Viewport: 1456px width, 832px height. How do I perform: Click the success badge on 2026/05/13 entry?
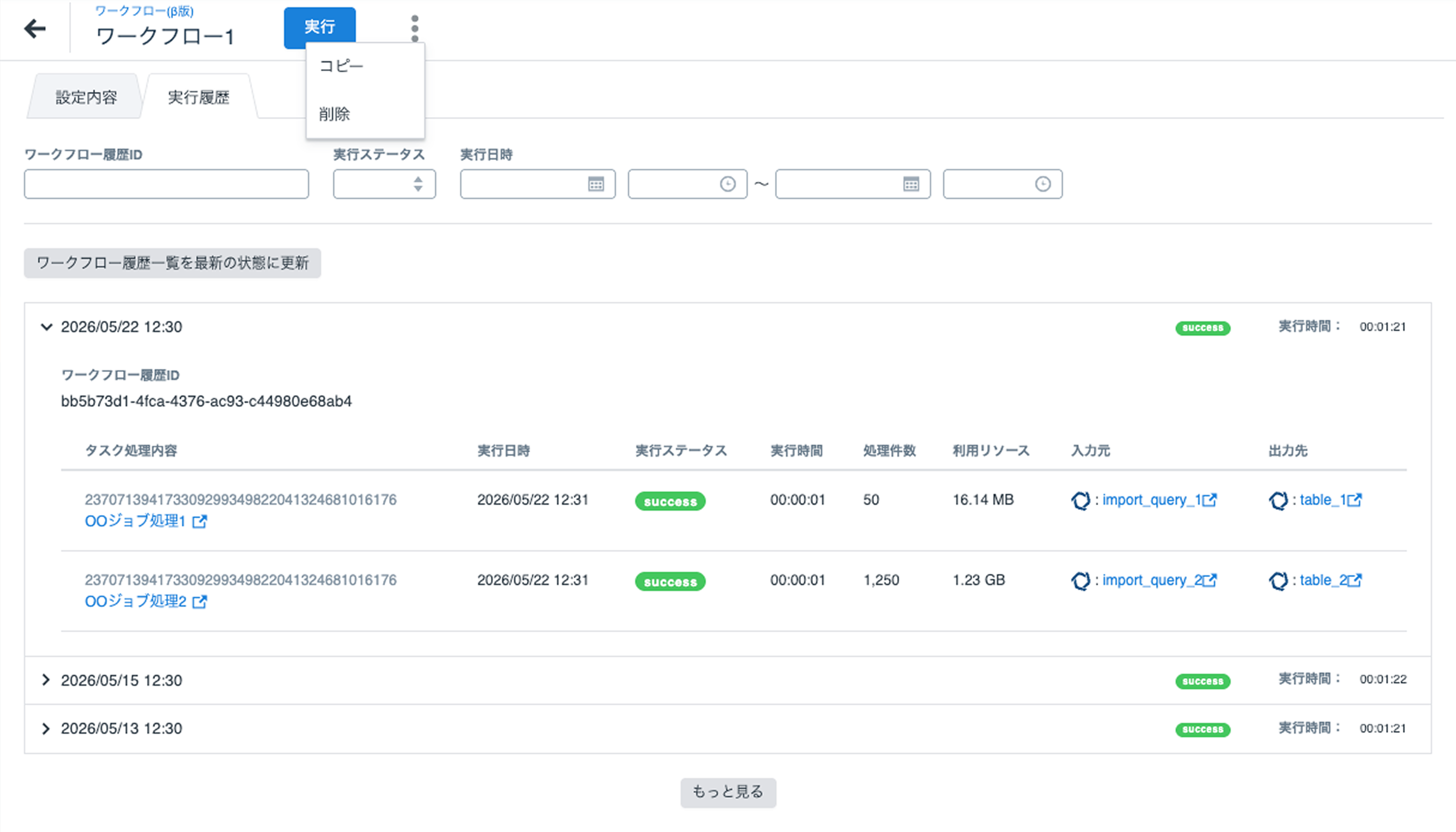(x=1202, y=729)
